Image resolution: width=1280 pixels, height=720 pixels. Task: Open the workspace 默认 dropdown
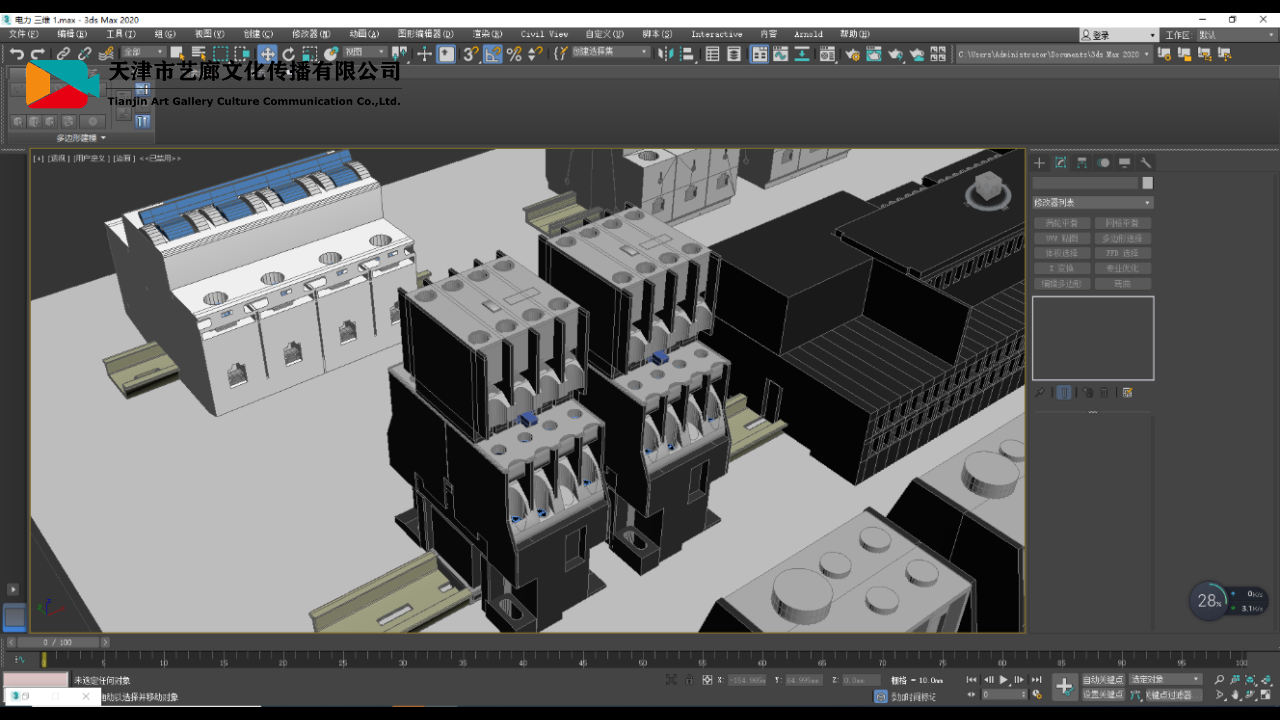(1236, 35)
